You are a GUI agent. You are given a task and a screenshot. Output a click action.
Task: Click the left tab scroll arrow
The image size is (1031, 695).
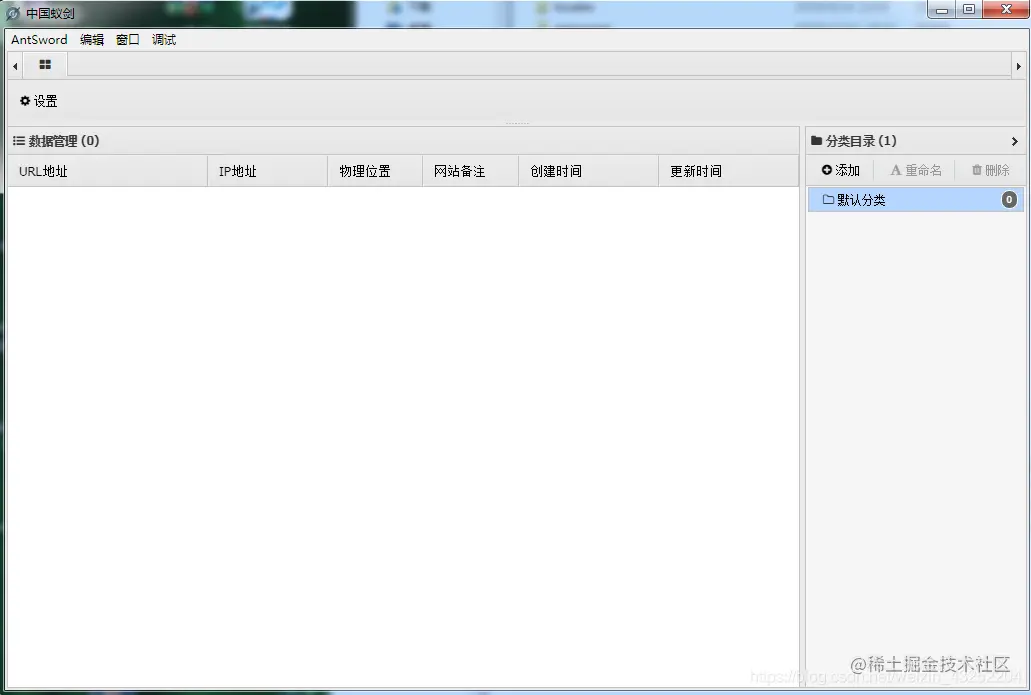pyautogui.click(x=15, y=66)
